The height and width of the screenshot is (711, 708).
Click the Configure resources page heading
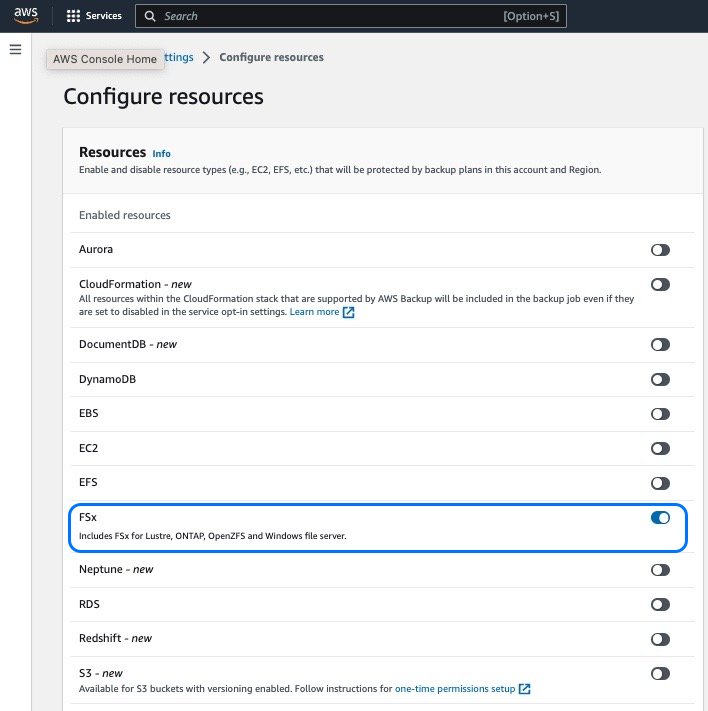point(163,97)
